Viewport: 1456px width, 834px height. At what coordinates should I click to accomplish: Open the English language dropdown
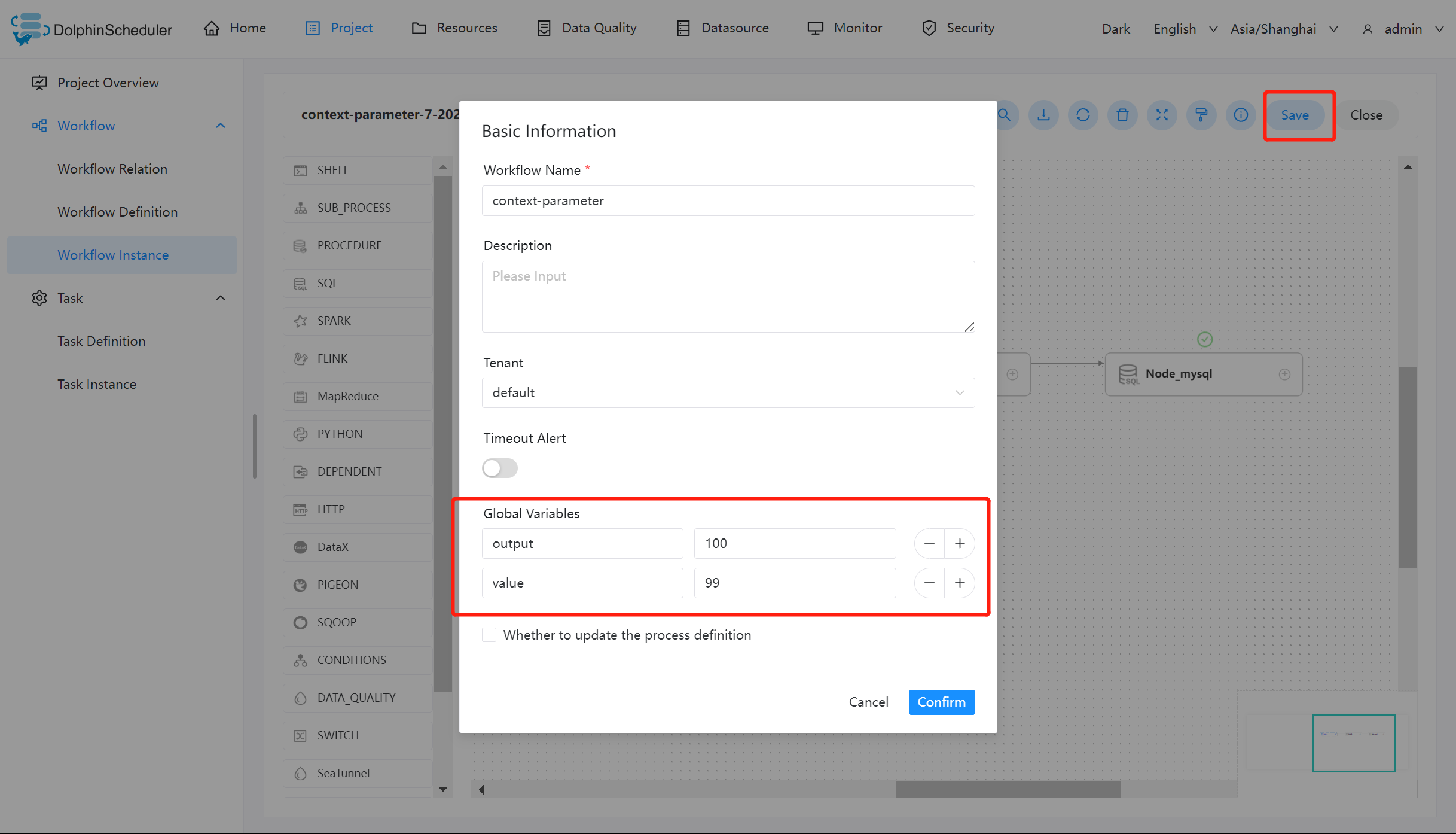coord(1185,29)
